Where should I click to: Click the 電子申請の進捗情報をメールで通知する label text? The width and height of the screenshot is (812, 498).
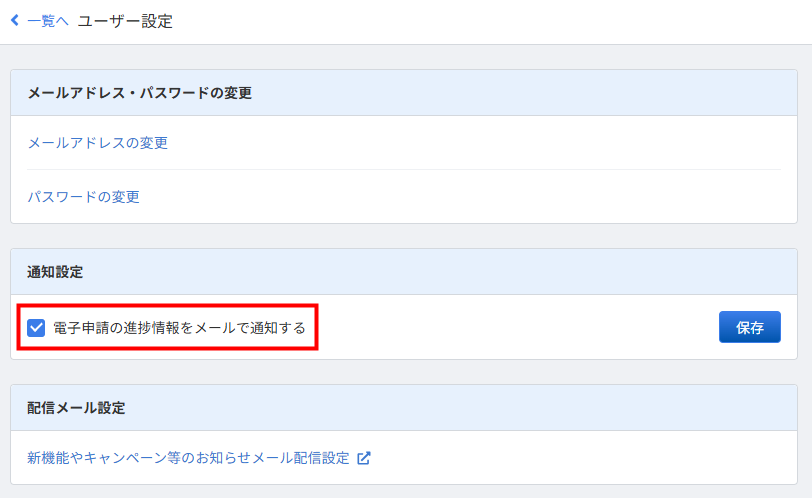click(x=179, y=327)
